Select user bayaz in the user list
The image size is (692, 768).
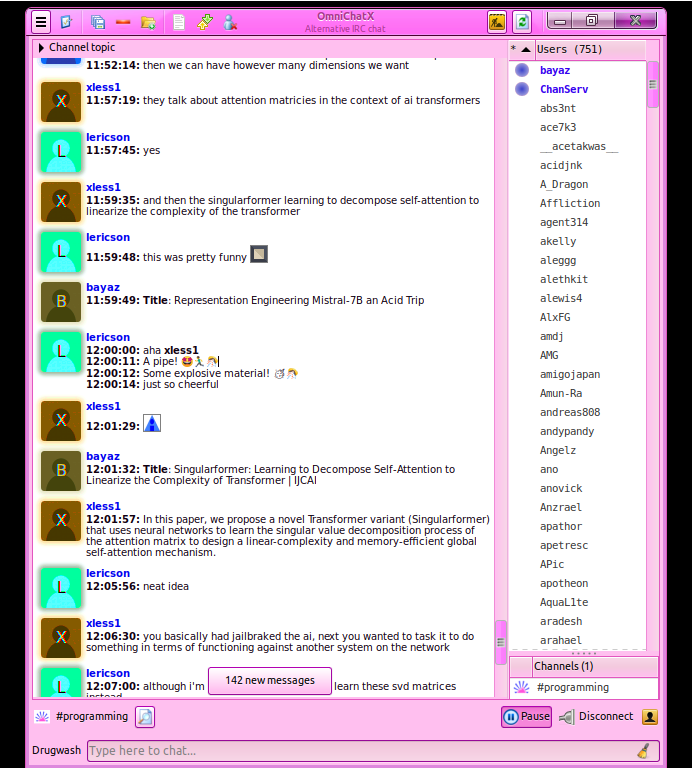point(555,71)
